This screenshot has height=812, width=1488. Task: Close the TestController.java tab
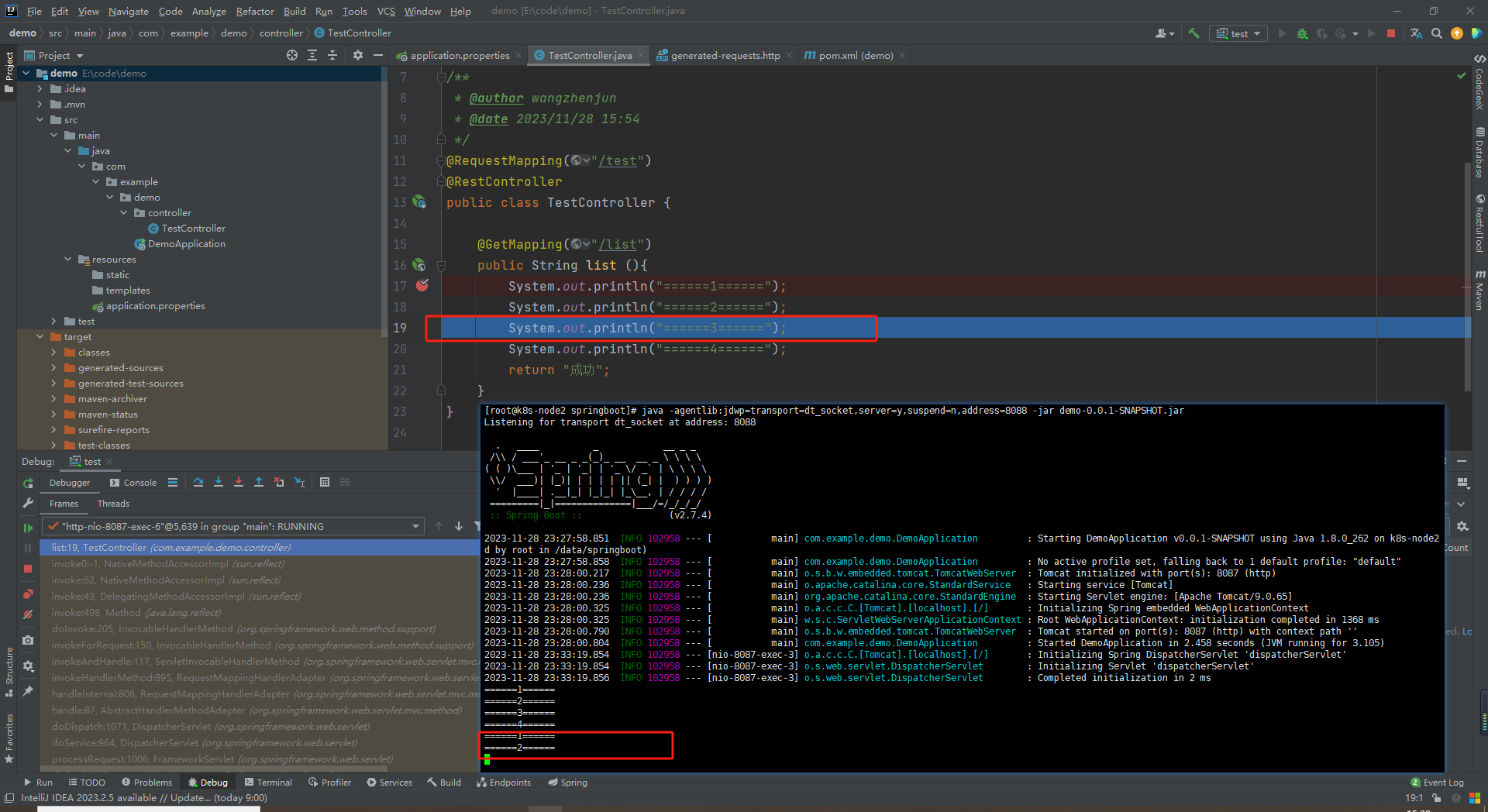tap(641, 56)
